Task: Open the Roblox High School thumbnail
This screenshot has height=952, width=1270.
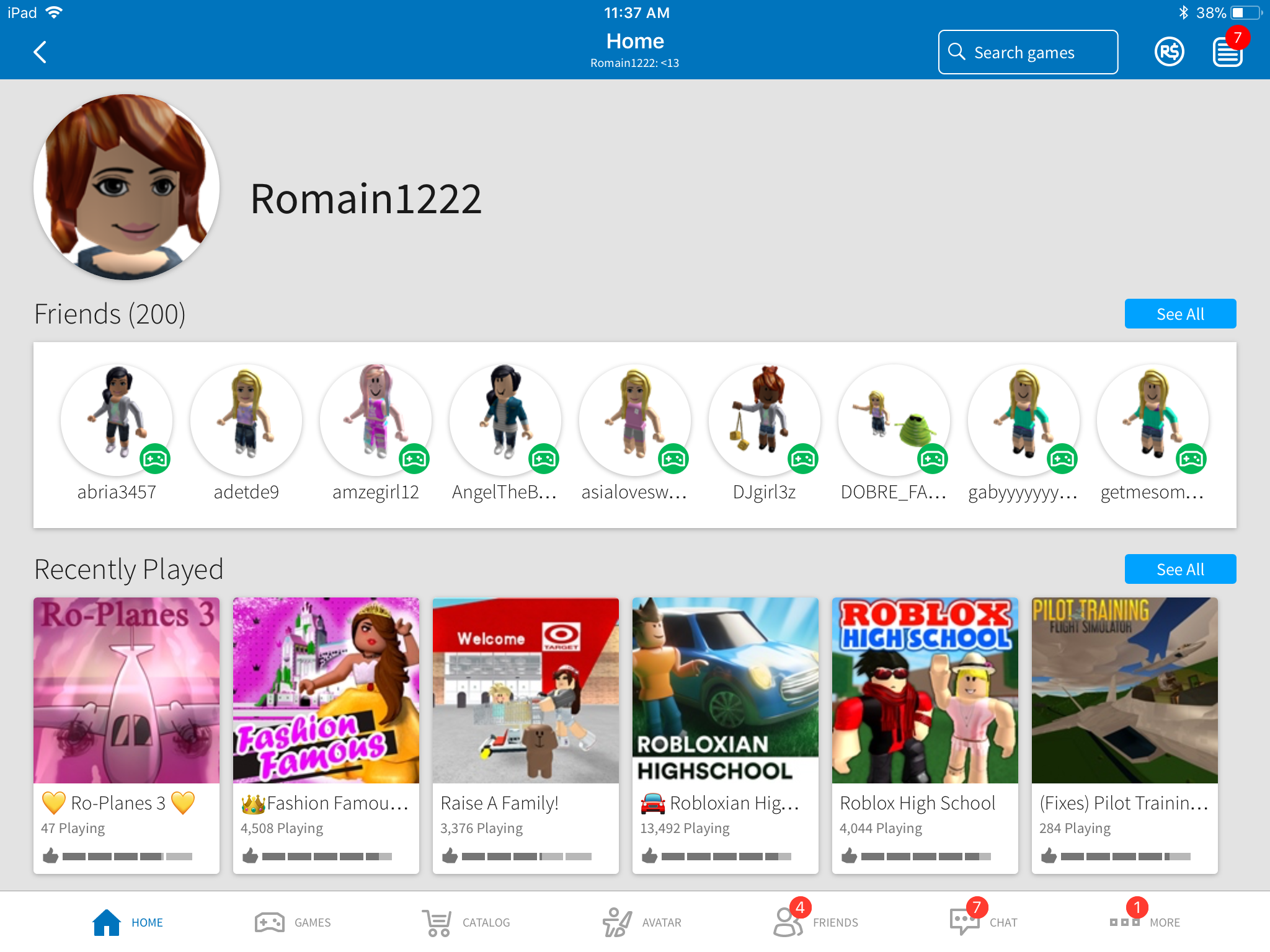Action: 925,690
